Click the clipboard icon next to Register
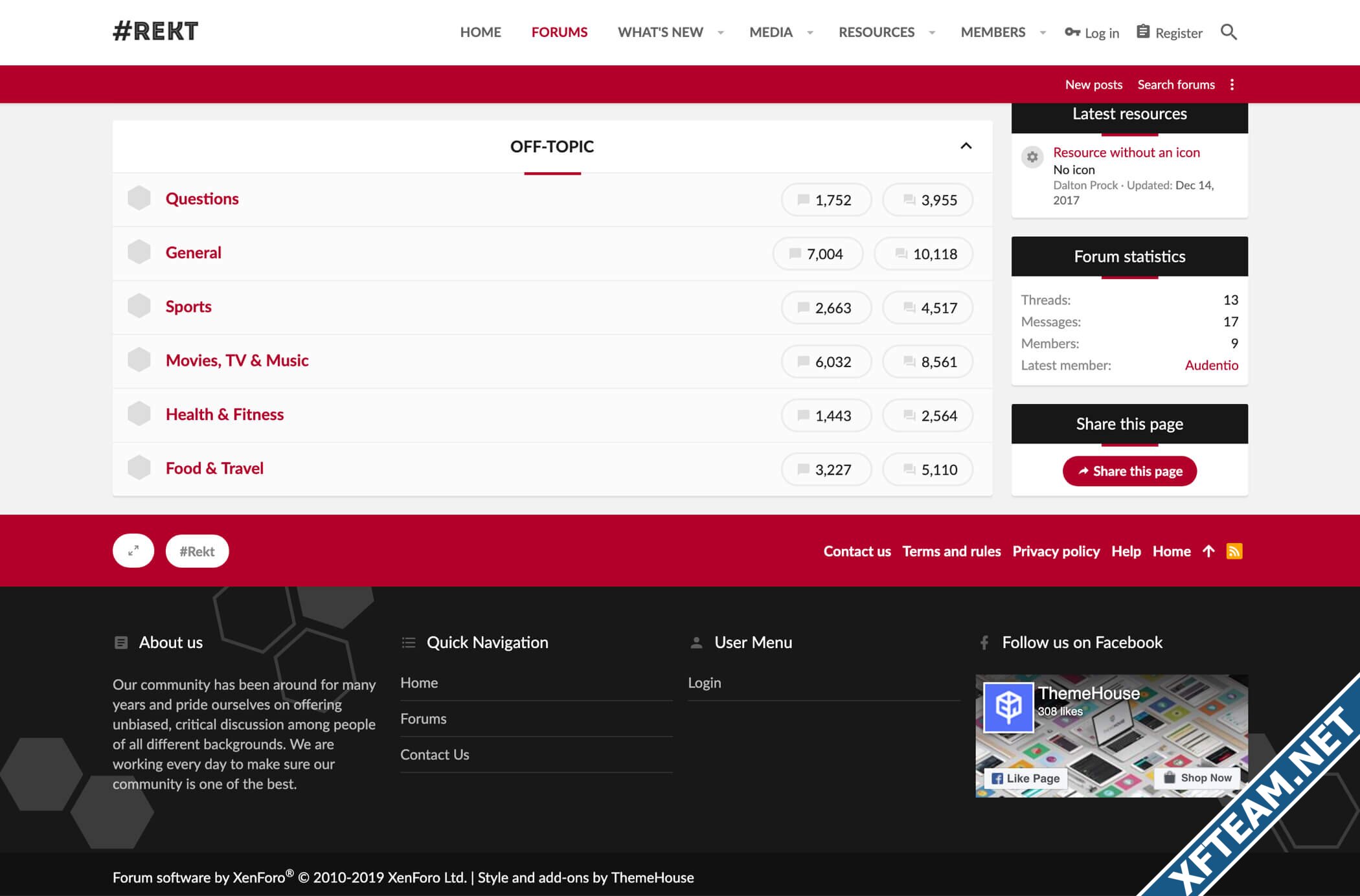This screenshot has width=1360, height=896. pyautogui.click(x=1143, y=32)
